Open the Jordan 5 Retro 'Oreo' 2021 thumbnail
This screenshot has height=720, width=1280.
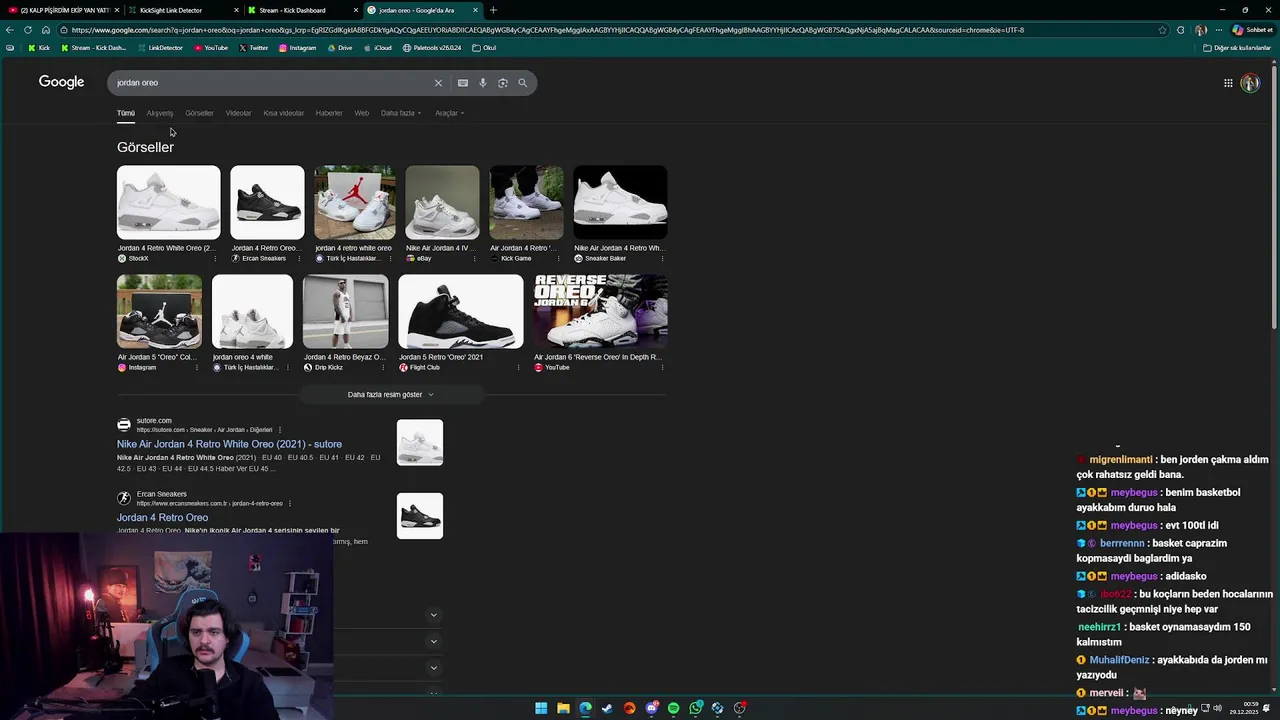[x=460, y=312]
